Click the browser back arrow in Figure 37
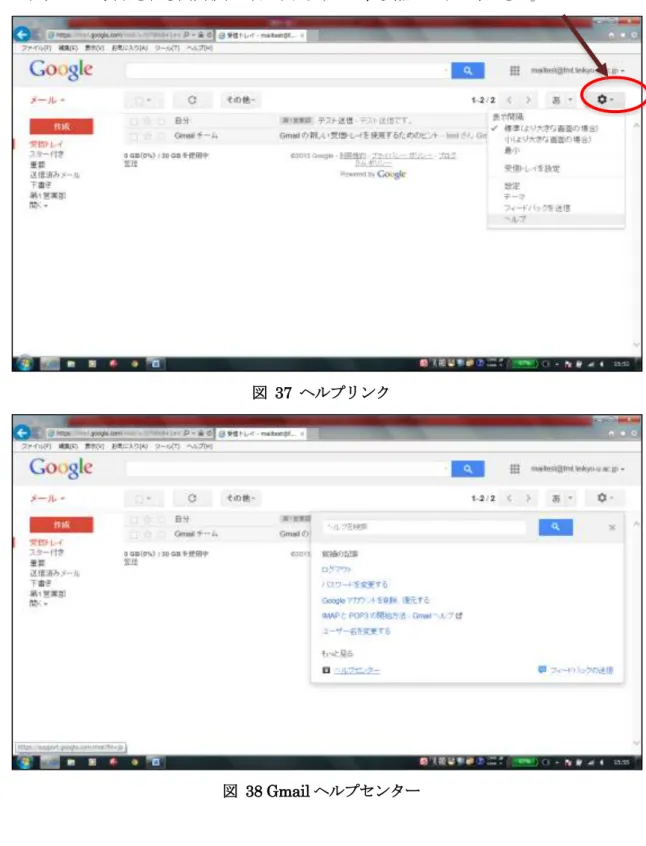Image resolution: width=646 pixels, height=846 pixels. click(x=22, y=35)
